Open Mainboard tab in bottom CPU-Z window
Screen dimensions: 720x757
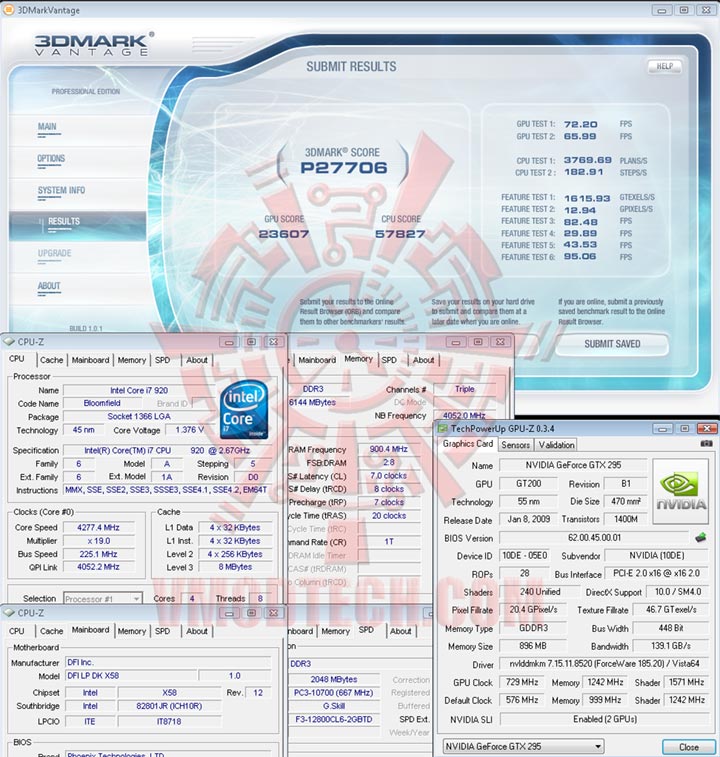(90, 630)
